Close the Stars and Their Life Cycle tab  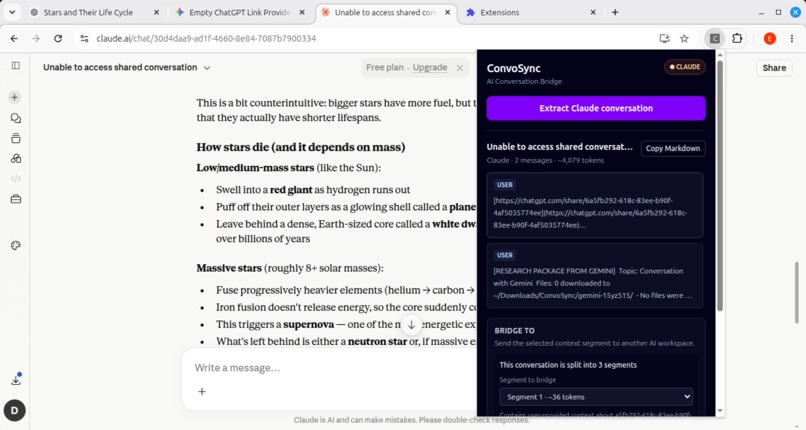156,12
